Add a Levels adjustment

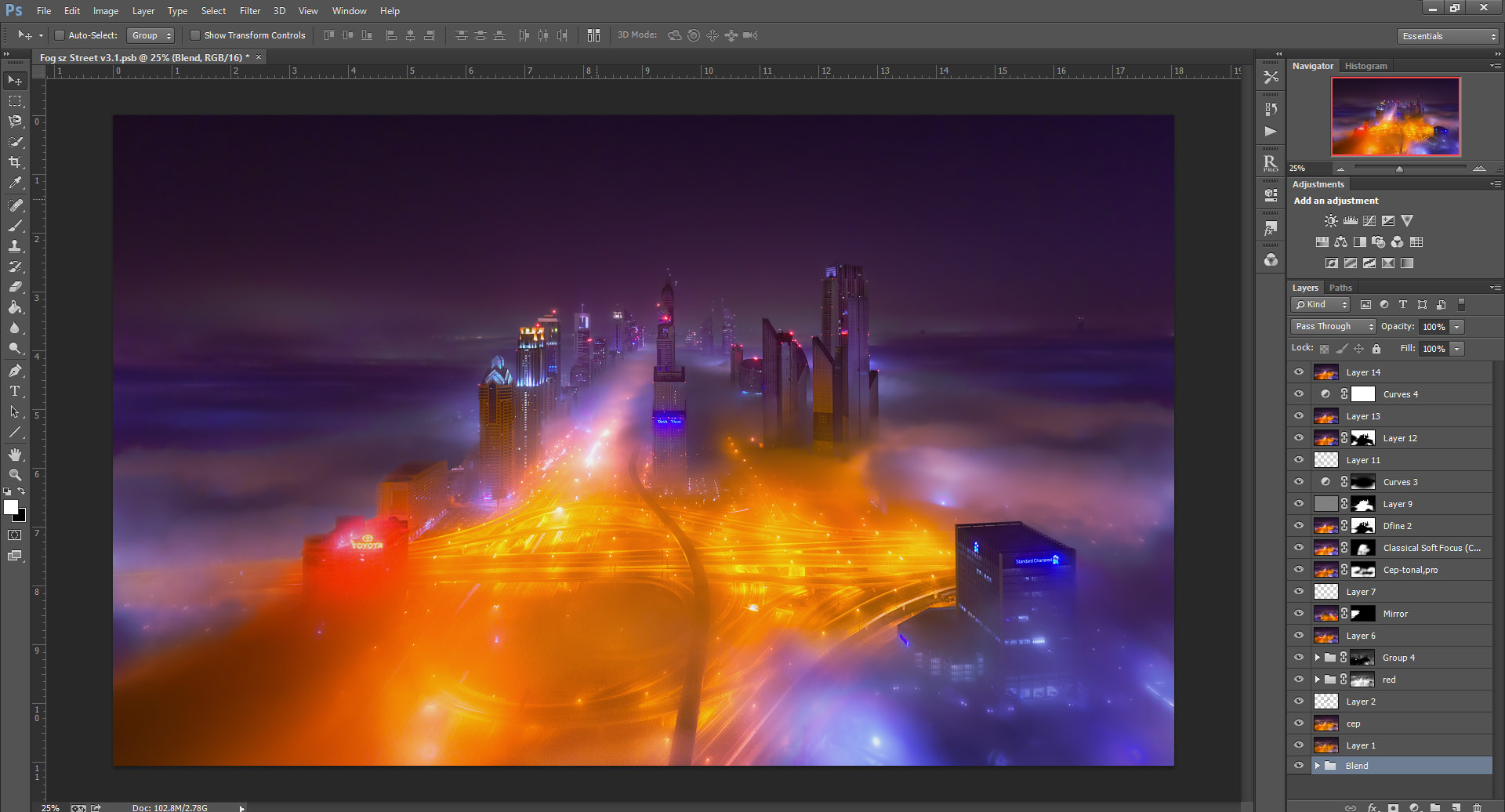(x=1350, y=221)
